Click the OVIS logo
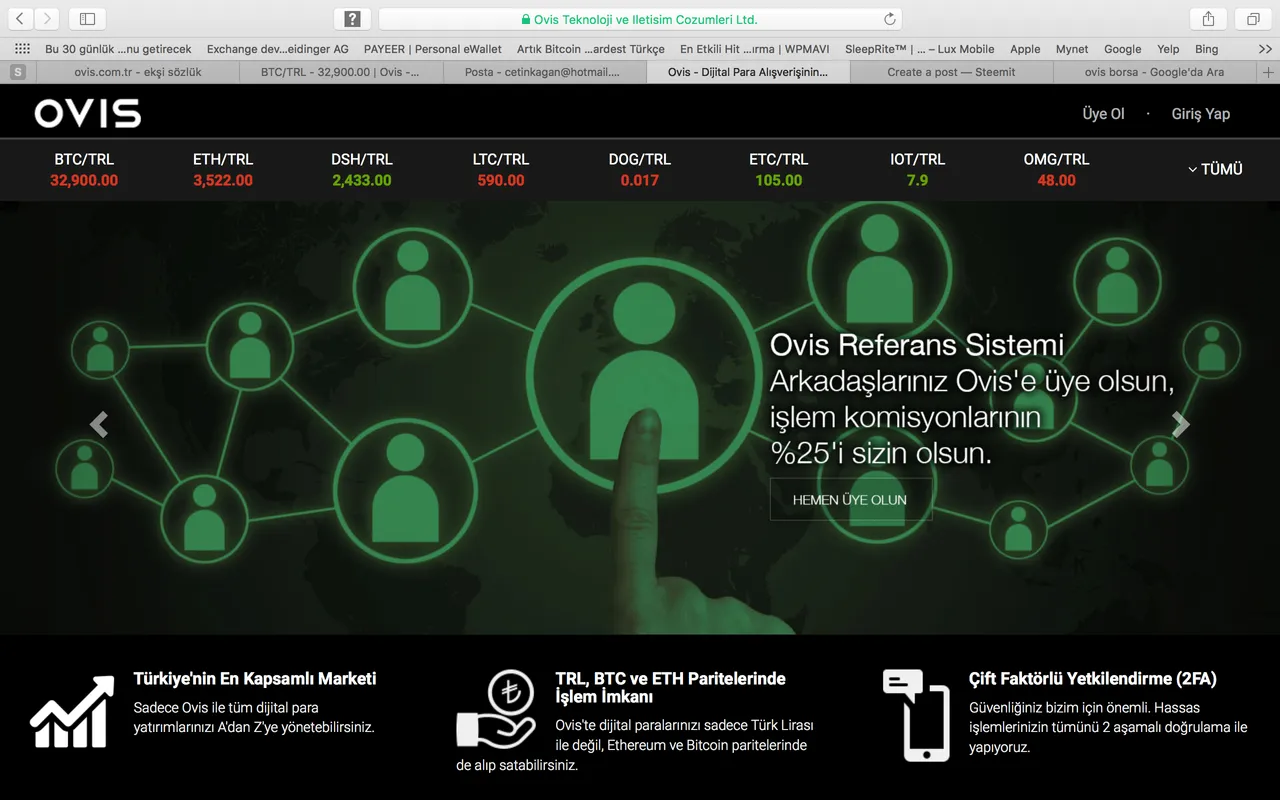1280x800 pixels. tap(88, 113)
